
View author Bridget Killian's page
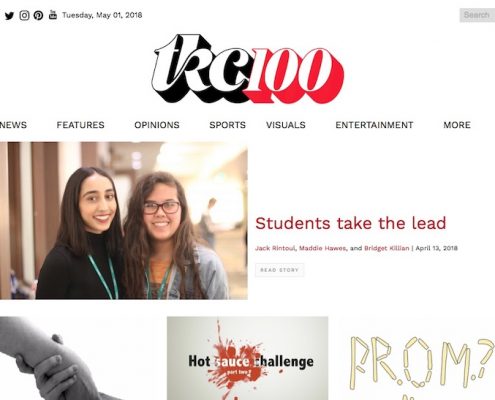pyautogui.click(x=387, y=248)
